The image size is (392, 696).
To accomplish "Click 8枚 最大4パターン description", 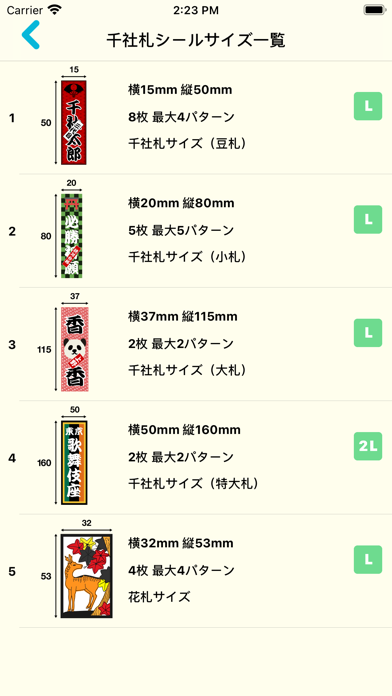I will (x=181, y=118).
